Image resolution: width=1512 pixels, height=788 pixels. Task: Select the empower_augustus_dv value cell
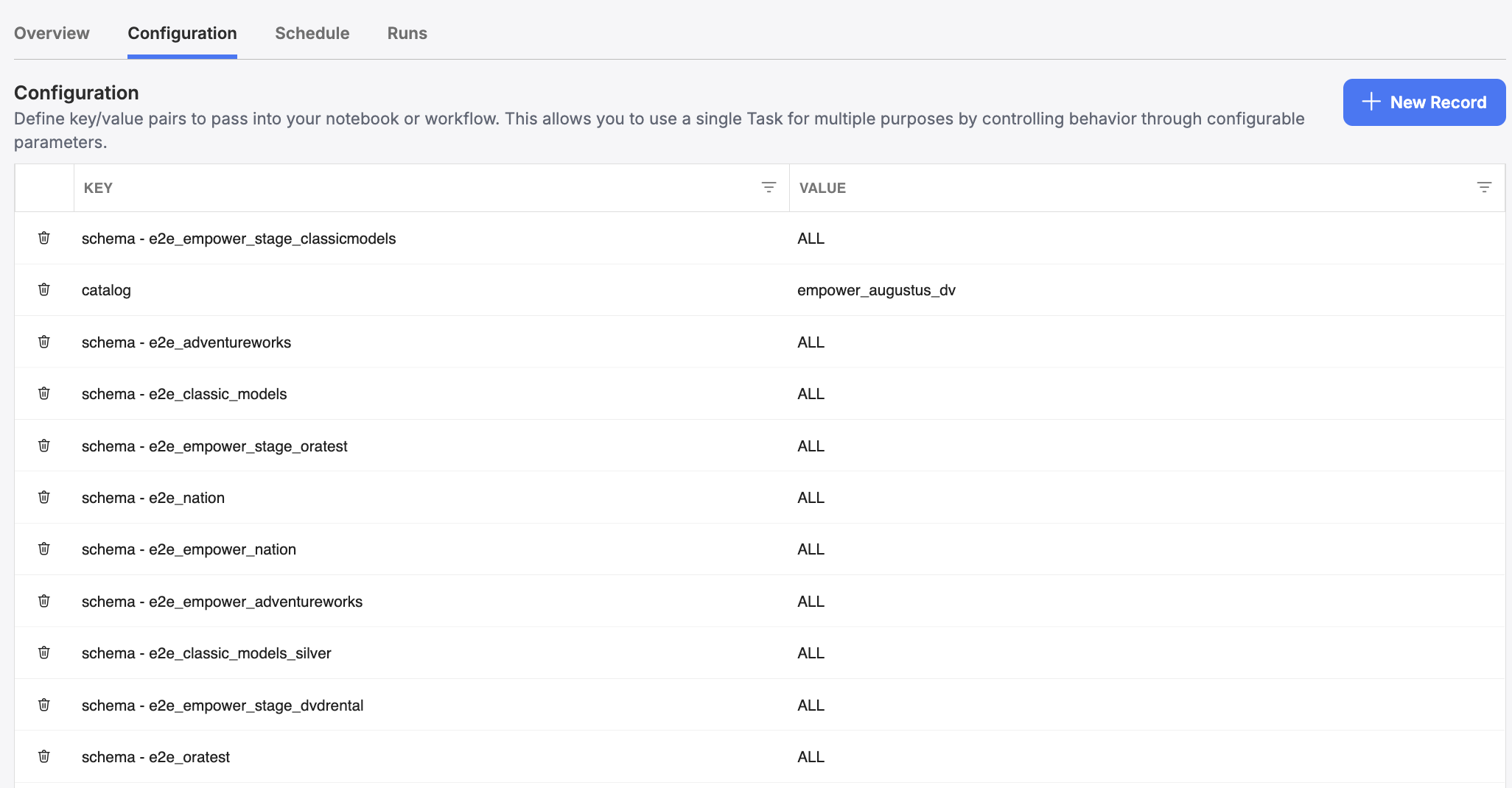[x=876, y=290]
